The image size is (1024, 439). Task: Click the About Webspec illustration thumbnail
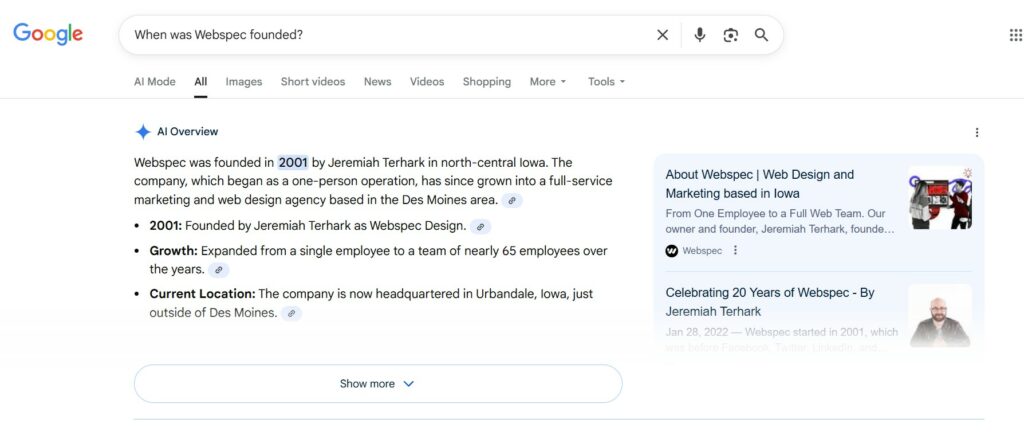[940, 198]
